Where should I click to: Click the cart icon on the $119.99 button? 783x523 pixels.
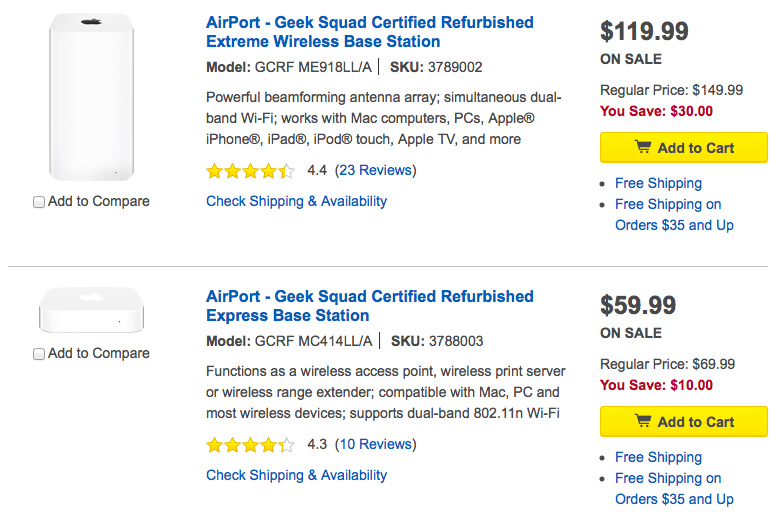[x=643, y=148]
